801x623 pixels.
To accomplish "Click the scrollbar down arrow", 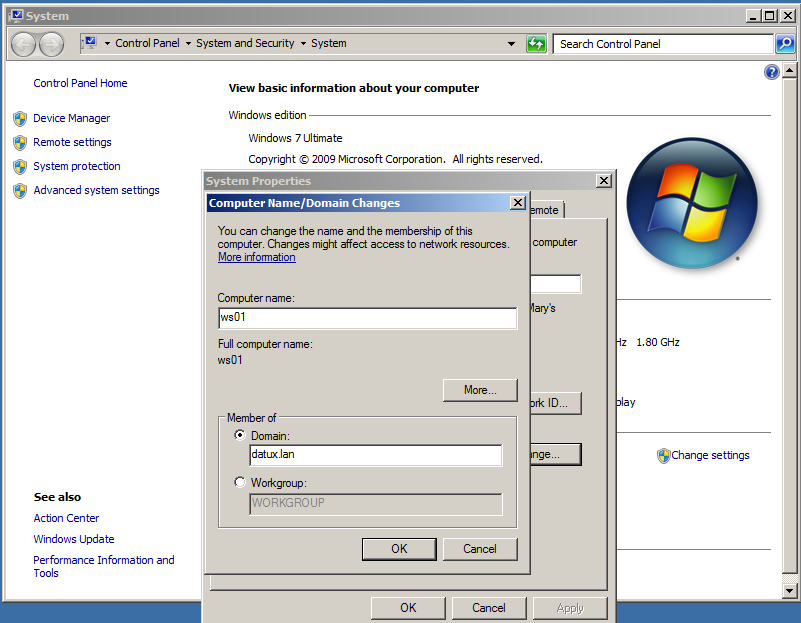I will (789, 591).
